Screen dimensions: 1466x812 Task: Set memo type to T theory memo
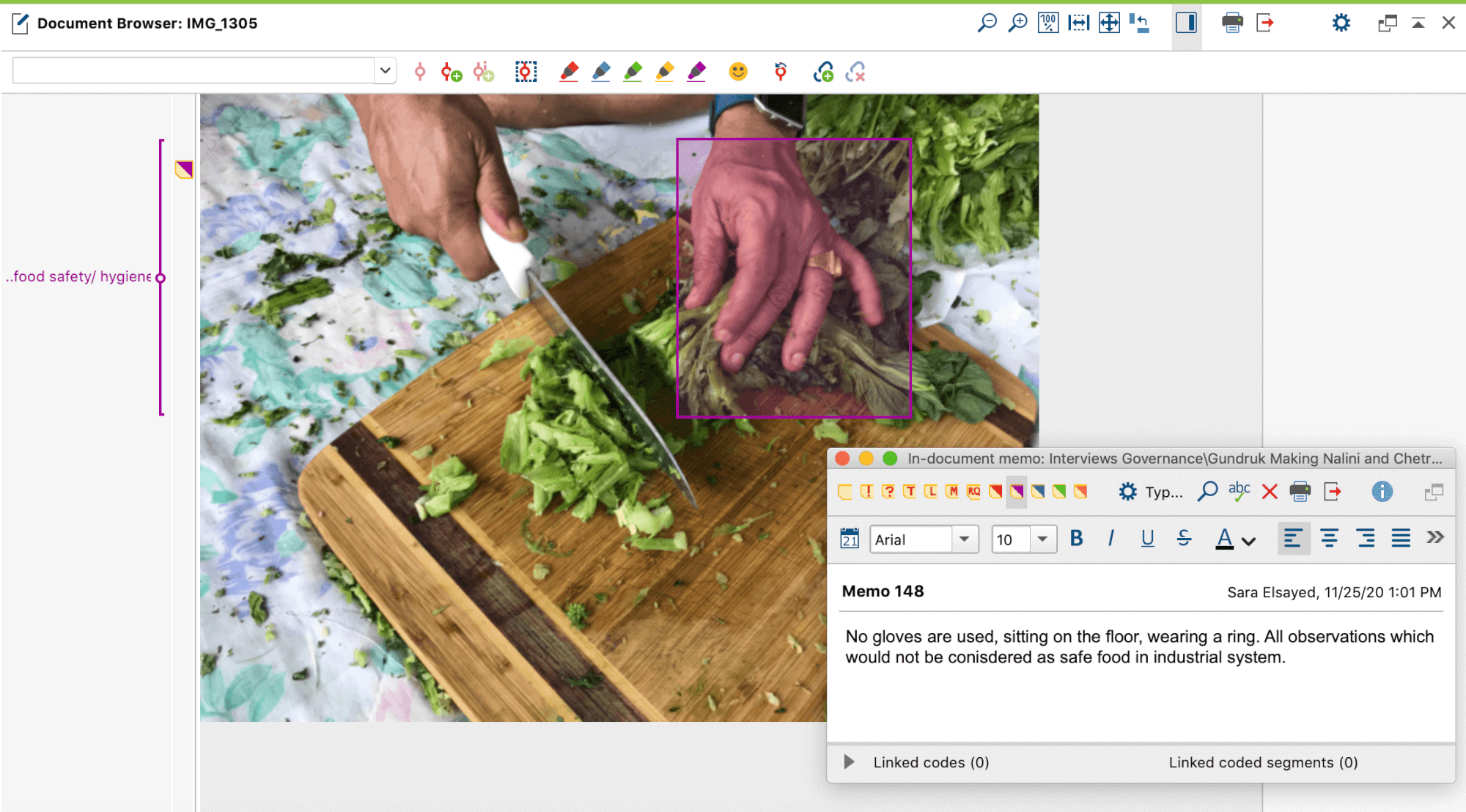click(909, 491)
